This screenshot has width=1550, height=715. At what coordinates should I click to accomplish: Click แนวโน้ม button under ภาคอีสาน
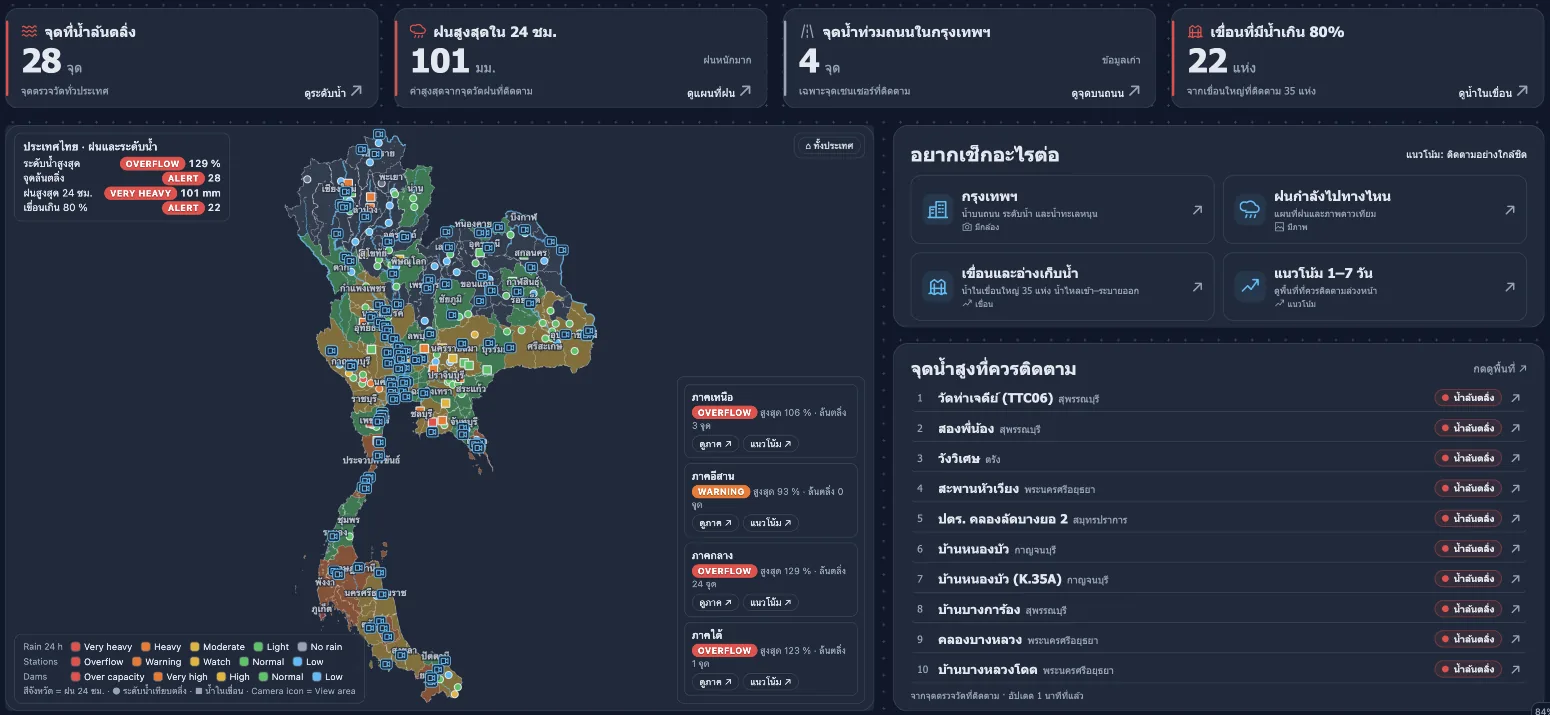click(770, 522)
